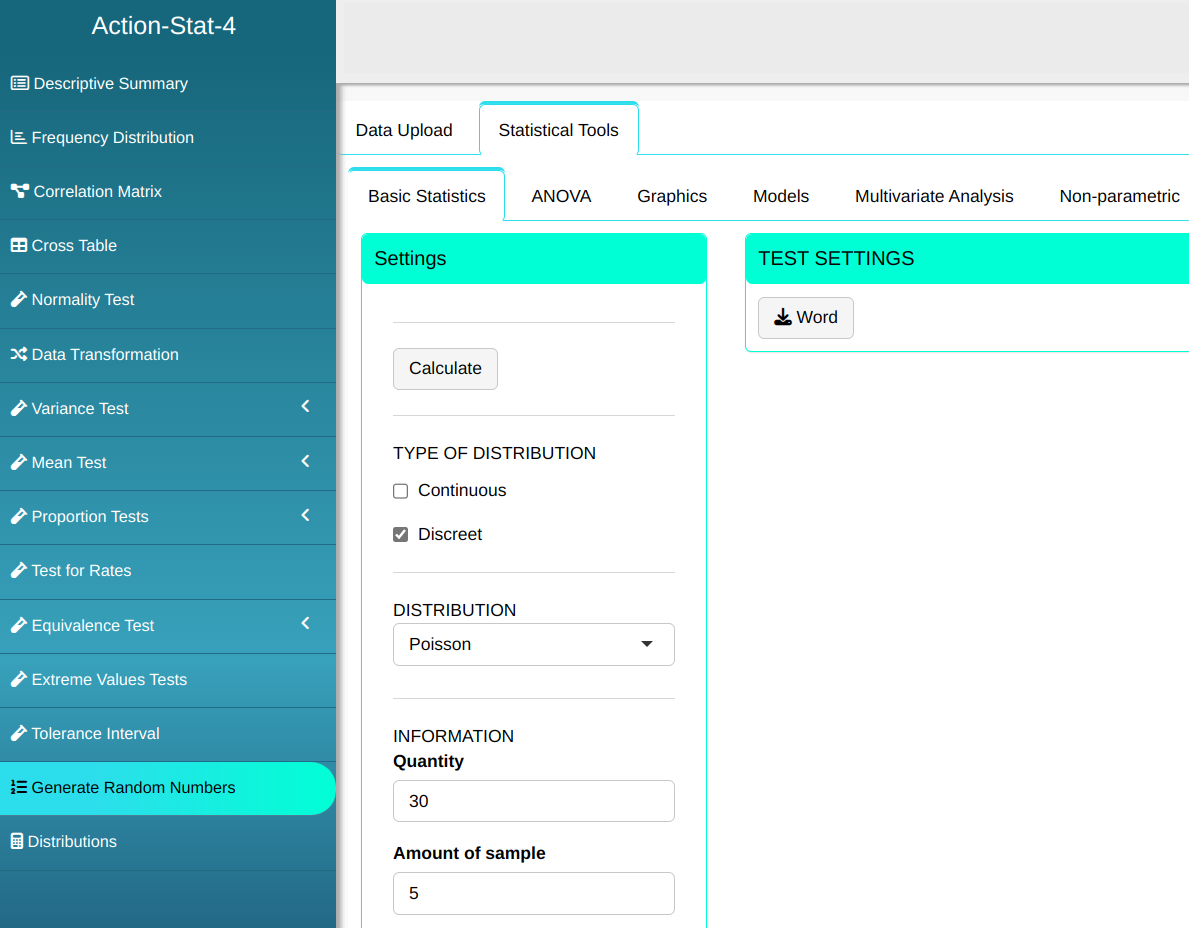Click the Normality Test pencil icon

coord(18,299)
